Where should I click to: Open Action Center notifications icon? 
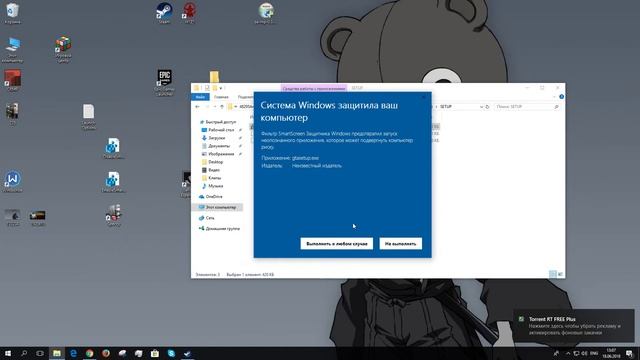click(629, 353)
